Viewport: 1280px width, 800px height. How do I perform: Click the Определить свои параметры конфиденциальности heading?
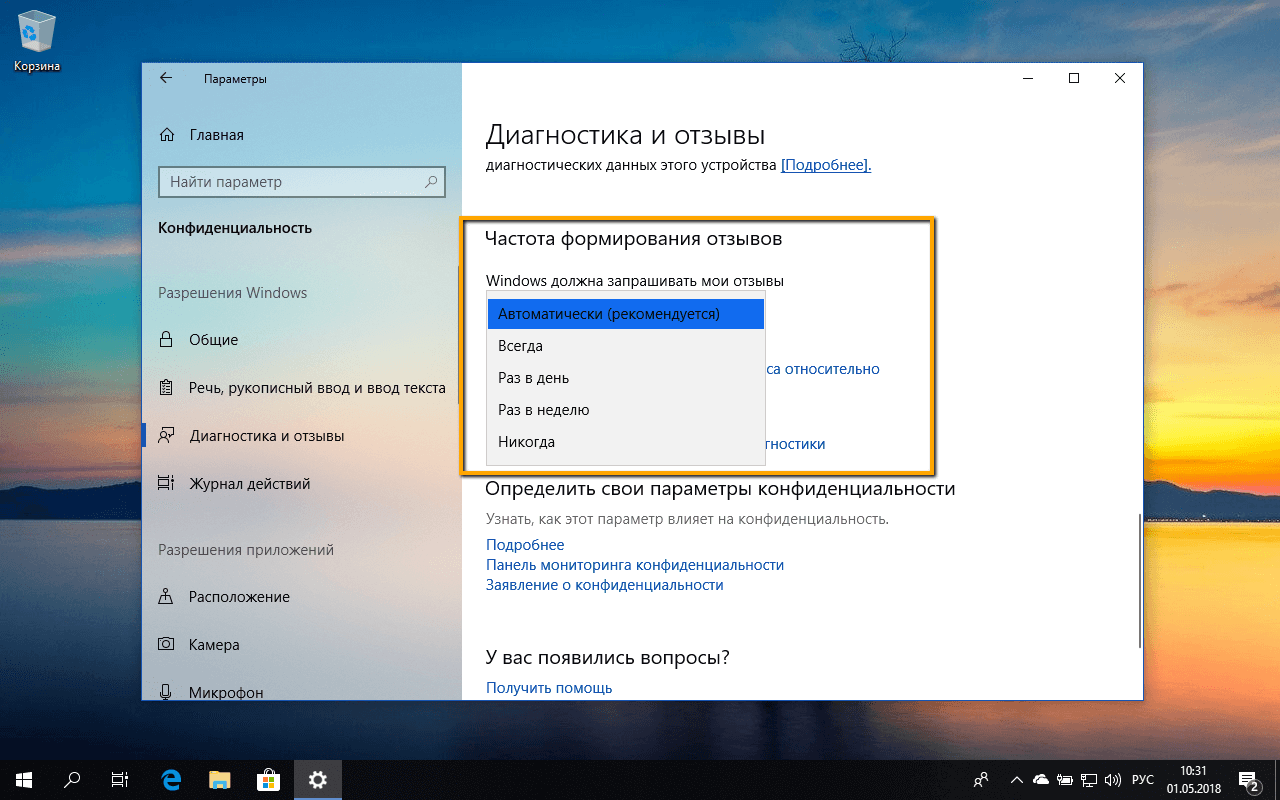[720, 489]
